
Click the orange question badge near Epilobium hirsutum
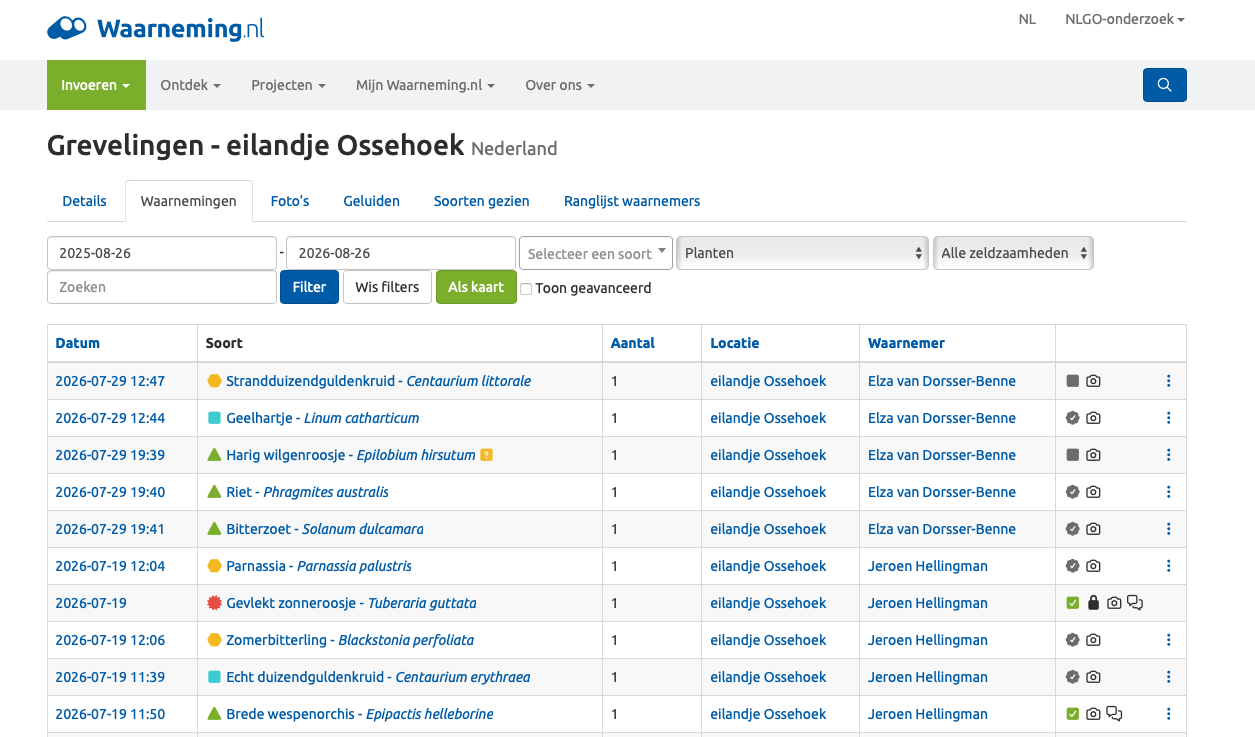tap(487, 455)
